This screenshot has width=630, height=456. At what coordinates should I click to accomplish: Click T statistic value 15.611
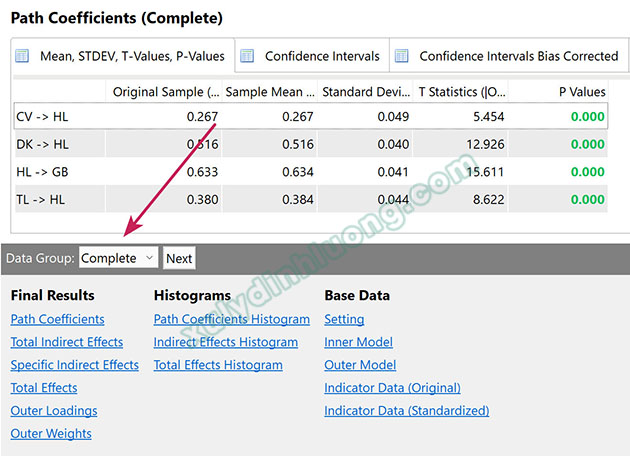[485, 172]
